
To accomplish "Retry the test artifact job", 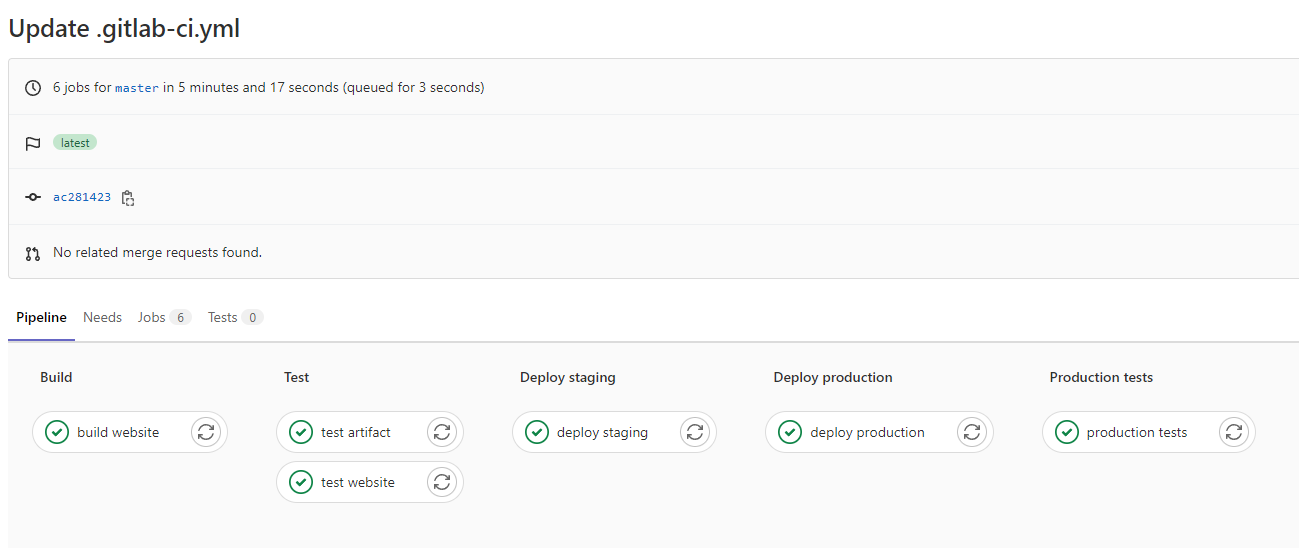I will pyautogui.click(x=442, y=432).
